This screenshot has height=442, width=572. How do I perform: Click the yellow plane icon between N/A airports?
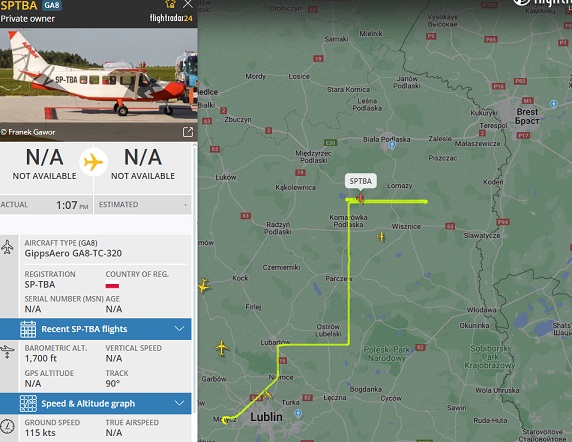pos(93,162)
